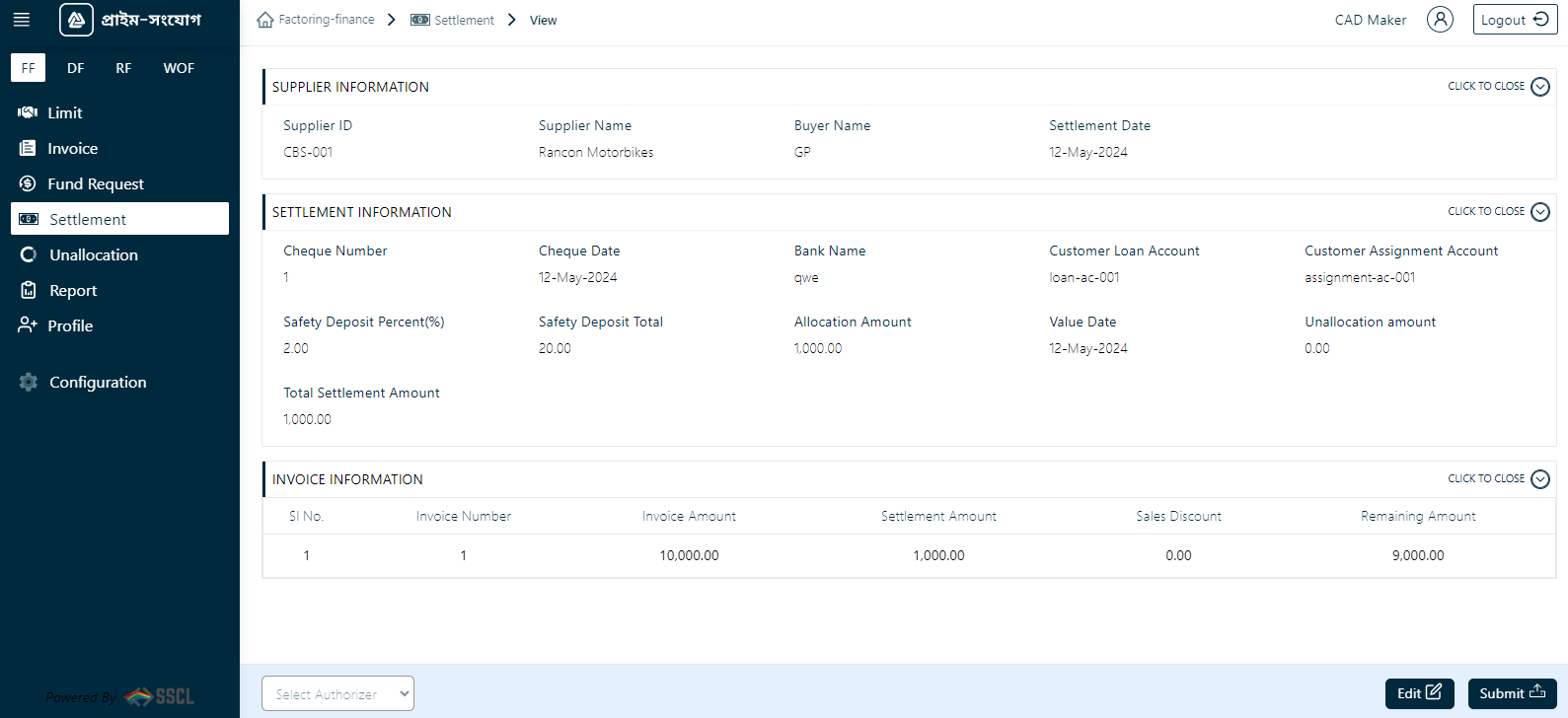Click CLICK TO CLOSE in Invoice Information

point(1486,479)
